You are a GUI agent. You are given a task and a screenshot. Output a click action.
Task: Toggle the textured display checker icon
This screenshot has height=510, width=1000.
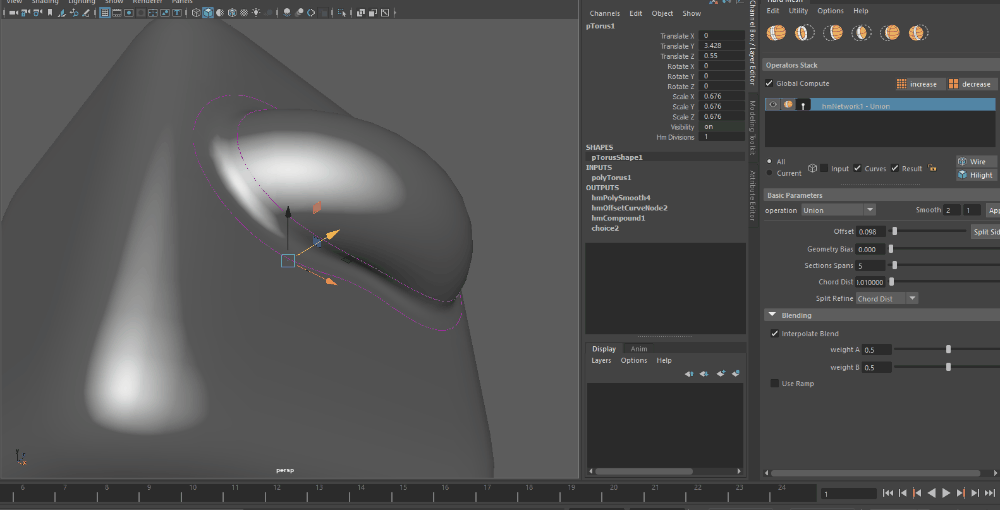click(x=244, y=12)
